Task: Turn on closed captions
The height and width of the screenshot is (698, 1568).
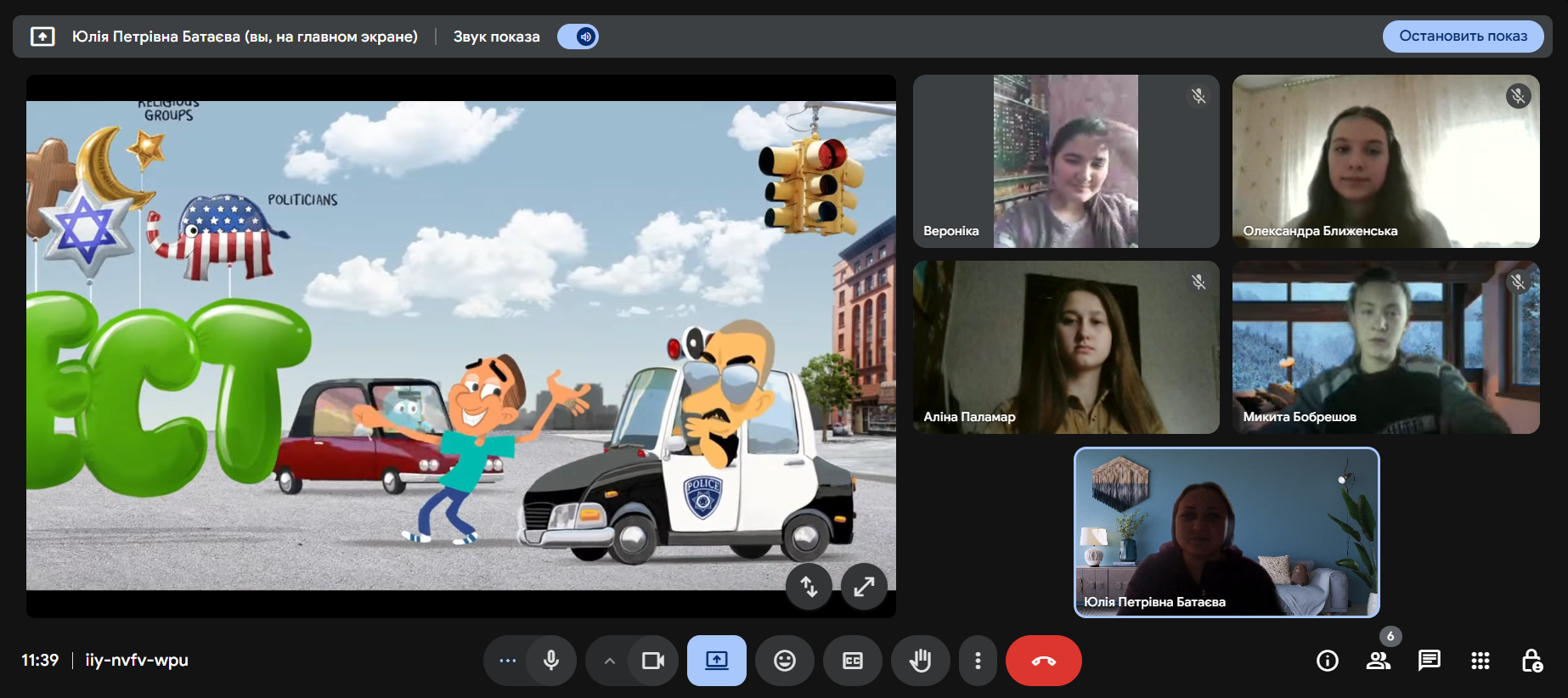Action: (852, 661)
